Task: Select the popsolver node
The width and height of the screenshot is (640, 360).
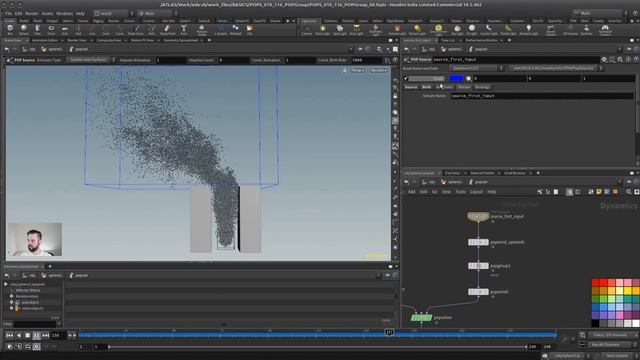Action: click(x=421, y=317)
